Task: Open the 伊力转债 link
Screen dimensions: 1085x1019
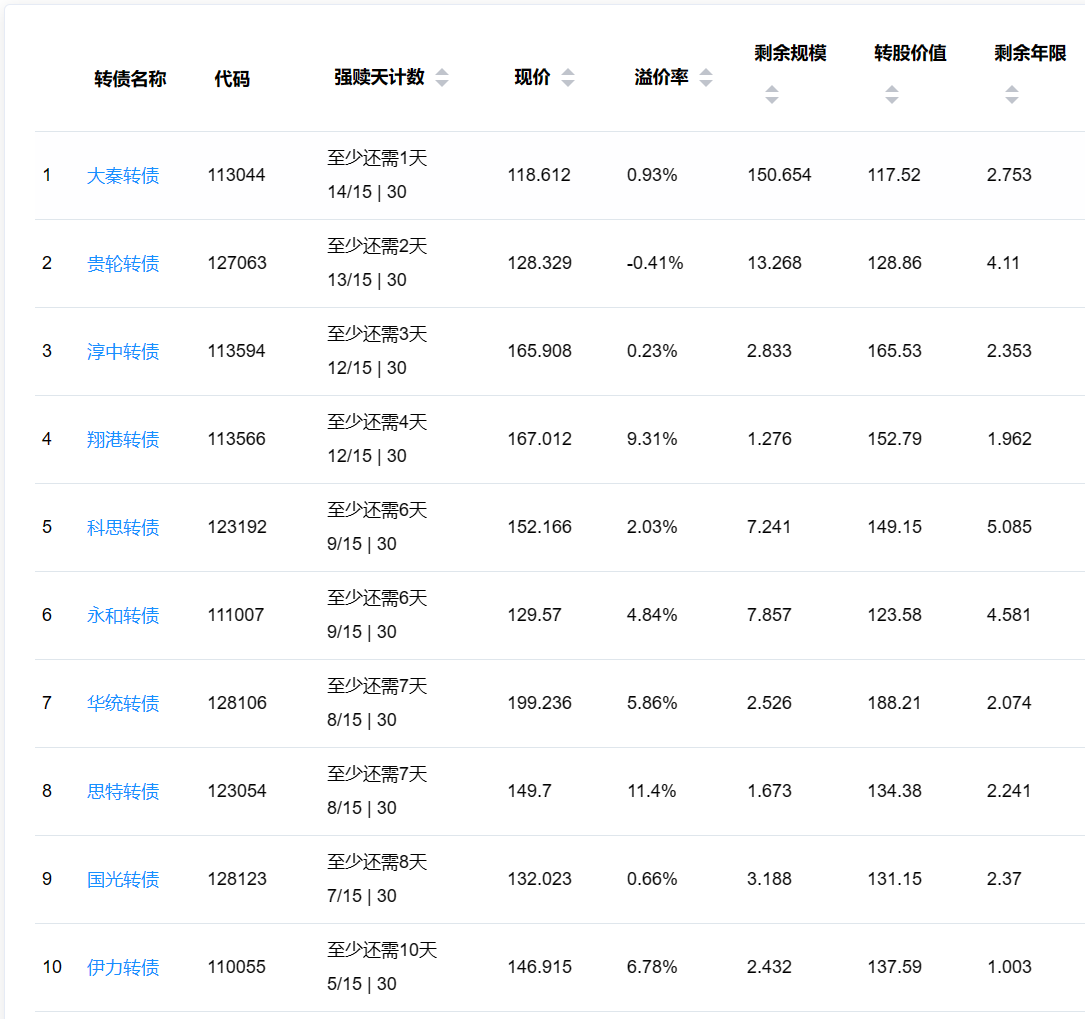Action: click(123, 968)
